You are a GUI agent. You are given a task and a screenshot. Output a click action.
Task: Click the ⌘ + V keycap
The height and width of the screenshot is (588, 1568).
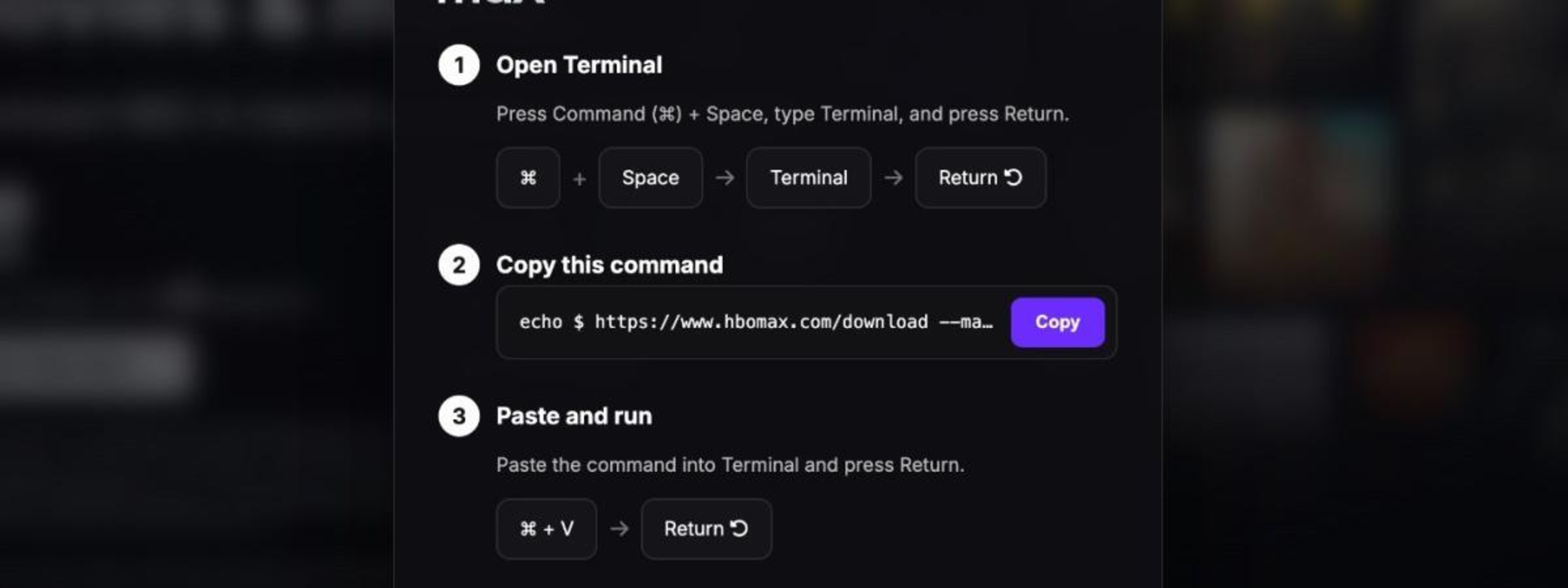[x=547, y=529]
